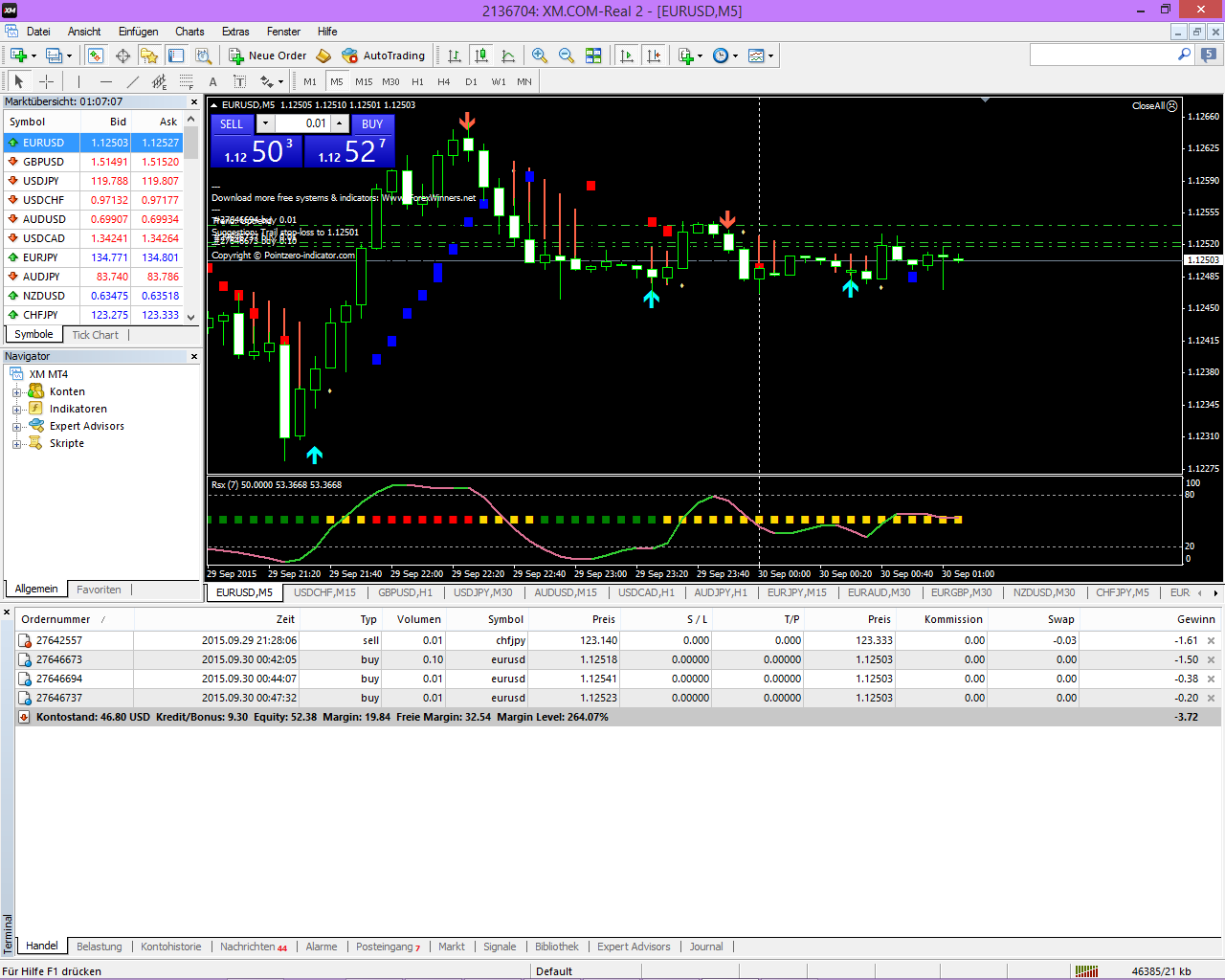This screenshot has width=1225, height=980.
Task: Expand the Expert Advisors tree node
Action: 16,427
